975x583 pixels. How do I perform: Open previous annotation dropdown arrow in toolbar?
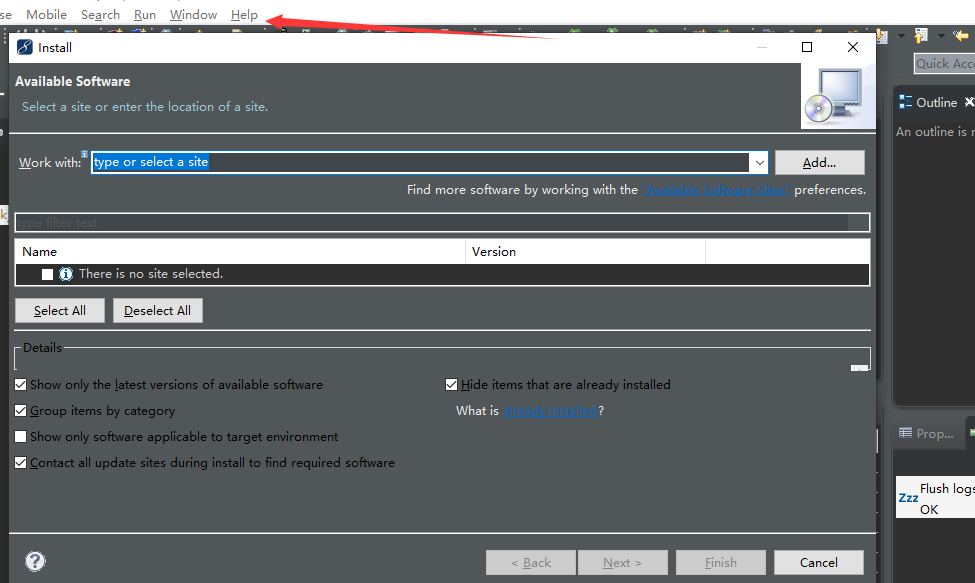coord(941,35)
